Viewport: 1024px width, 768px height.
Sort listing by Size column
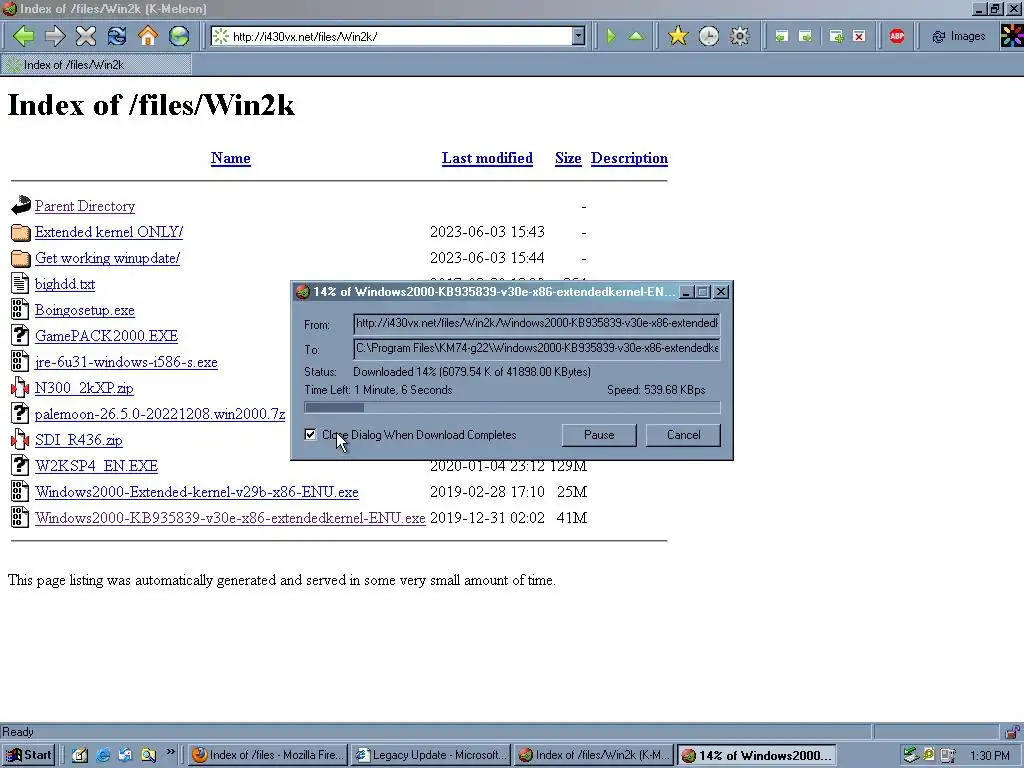pos(568,158)
